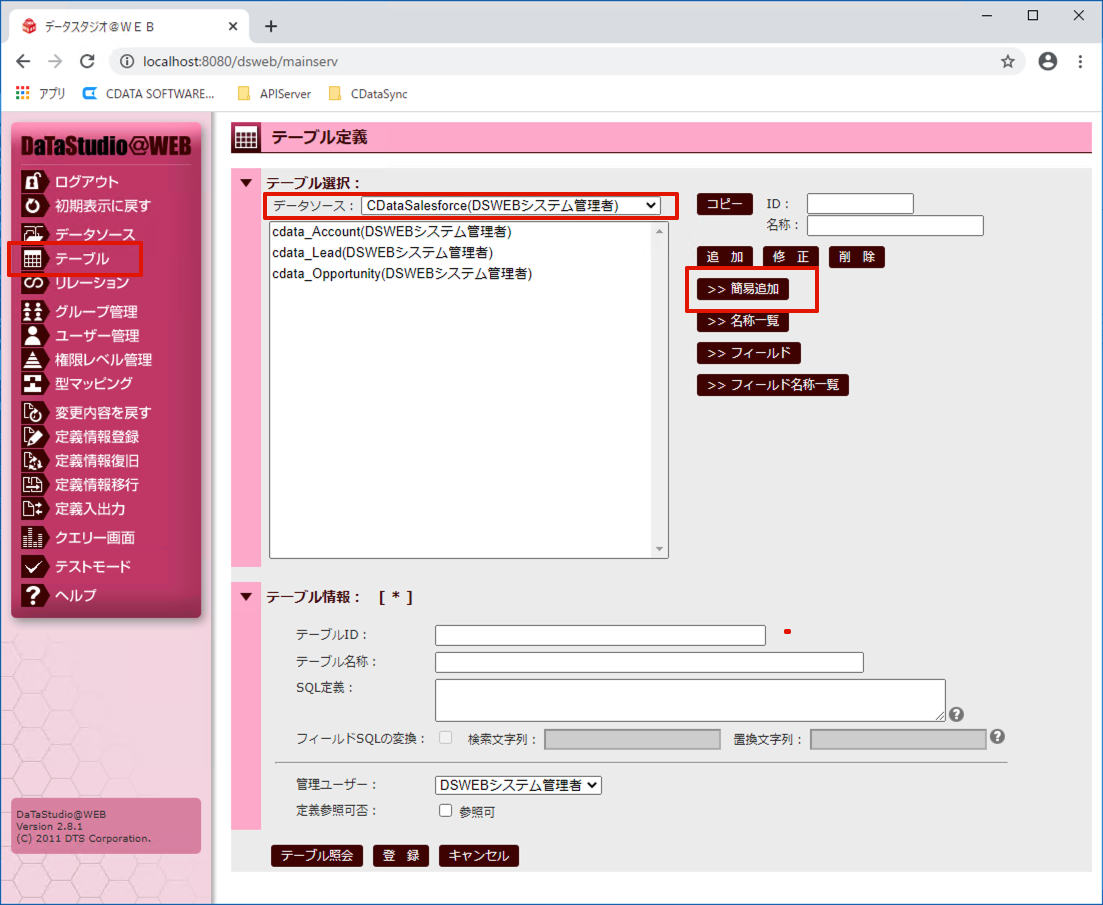Select cdata_Lead in the table list
The image size is (1103, 905).
click(x=383, y=252)
